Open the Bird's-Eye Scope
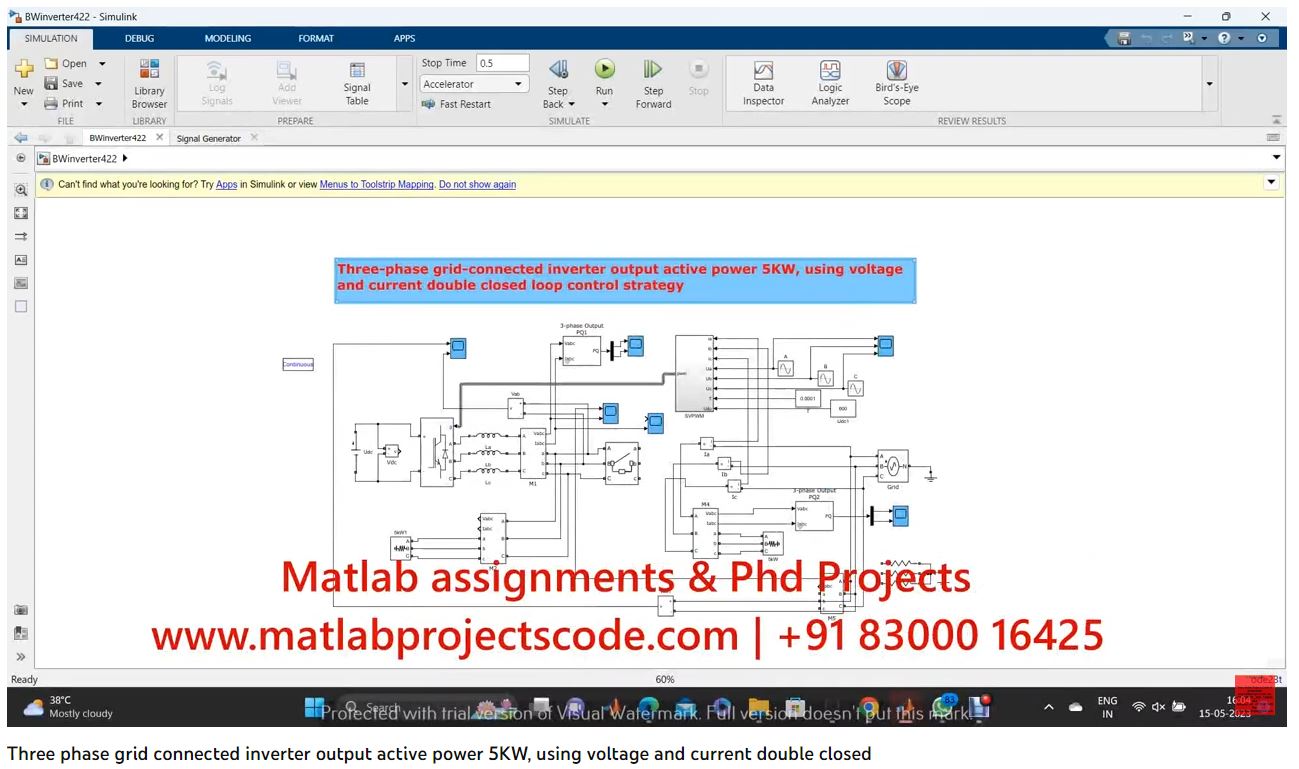Viewport: 1299px width, 769px height. pos(896,81)
